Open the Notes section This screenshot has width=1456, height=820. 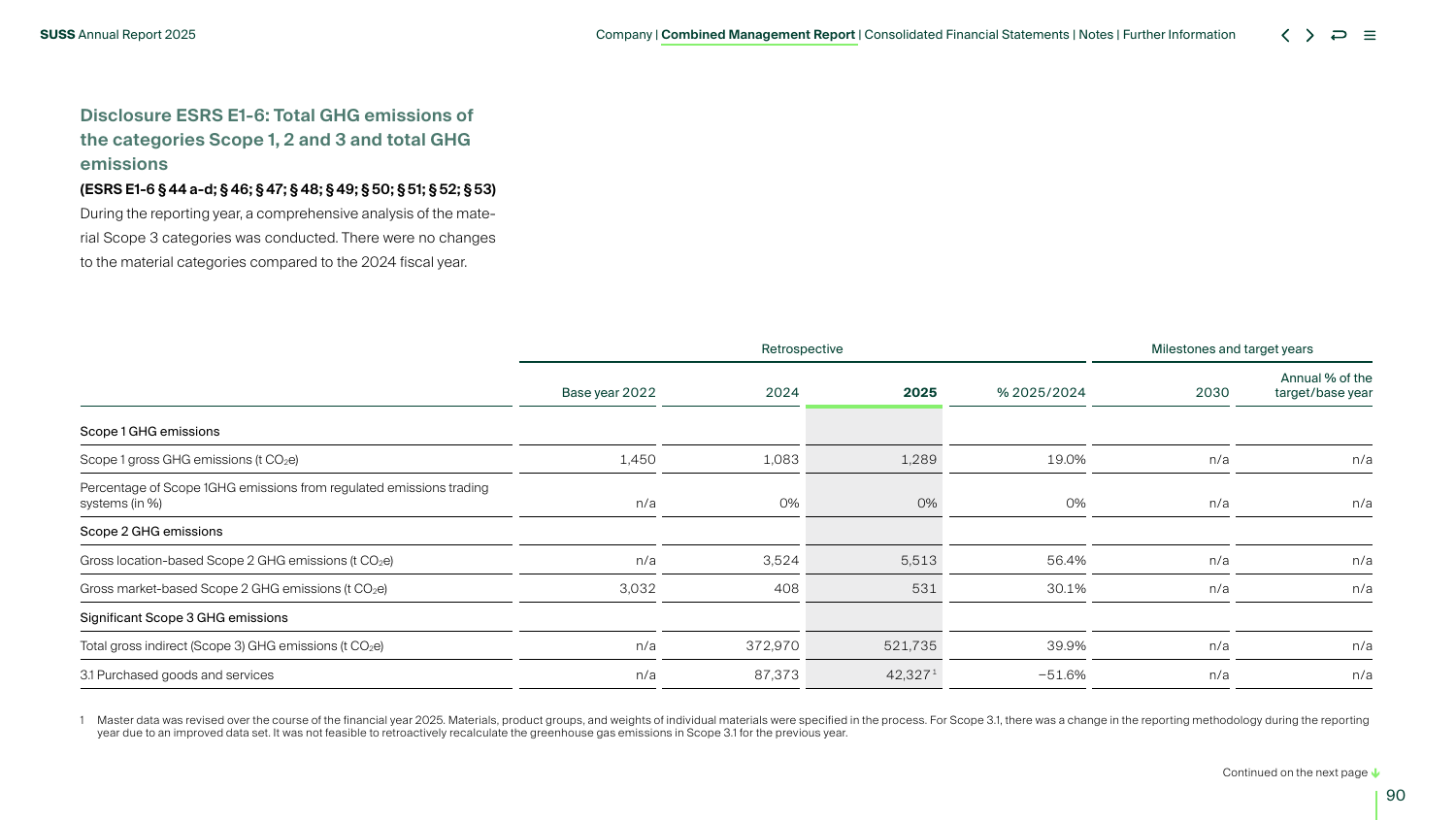click(x=1096, y=35)
